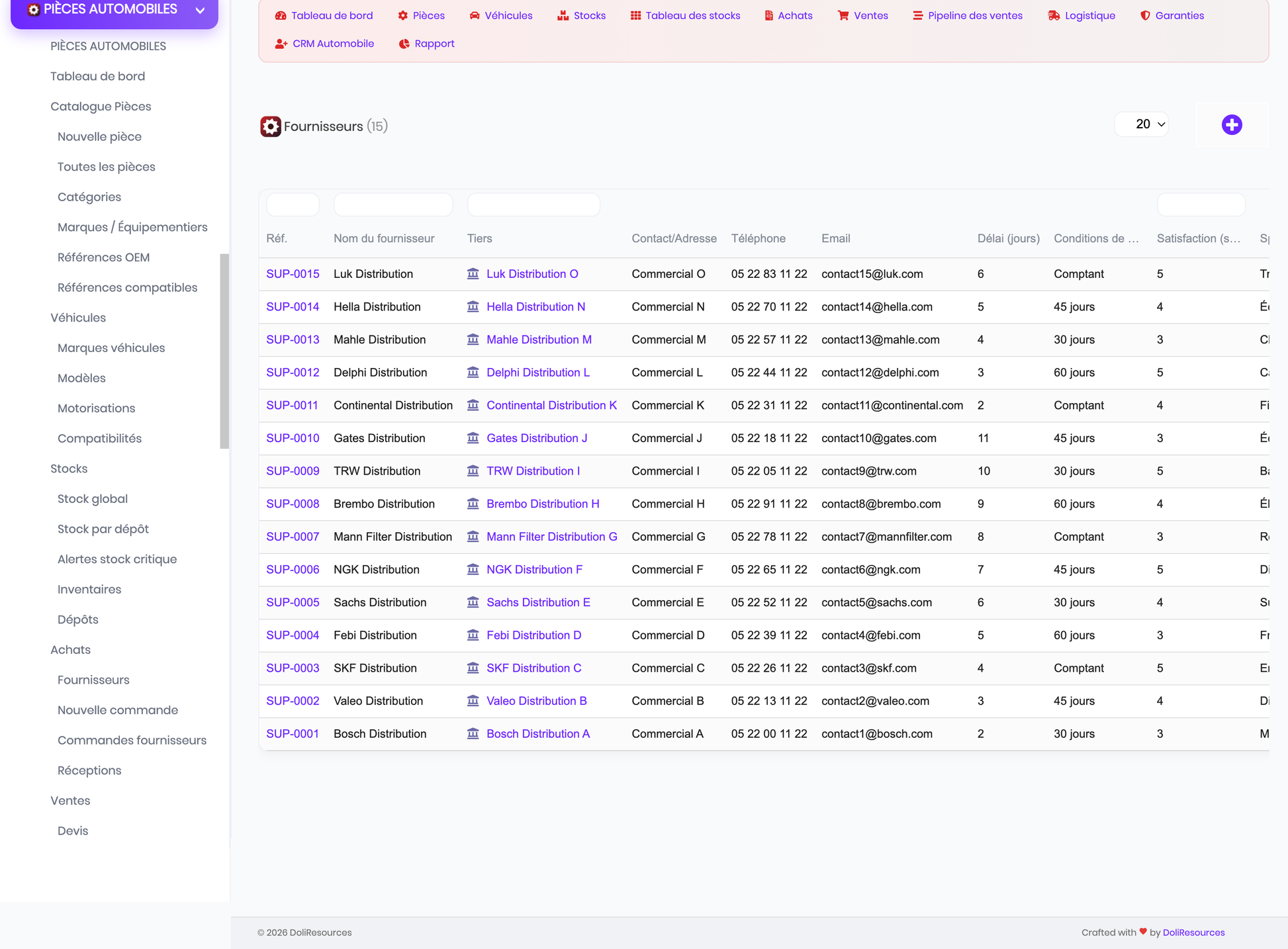Viewport: 1288px width, 949px height.
Task: Click the purple plus icon to add supplier
Action: (1232, 124)
